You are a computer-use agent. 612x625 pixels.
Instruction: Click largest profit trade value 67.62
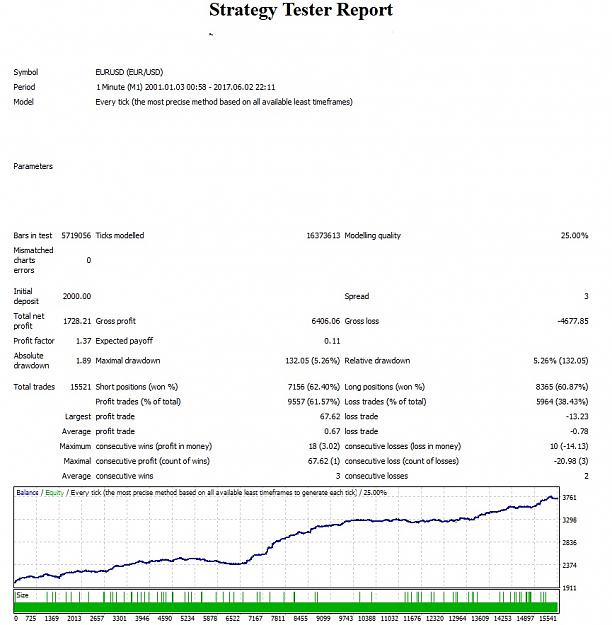[x=330, y=417]
